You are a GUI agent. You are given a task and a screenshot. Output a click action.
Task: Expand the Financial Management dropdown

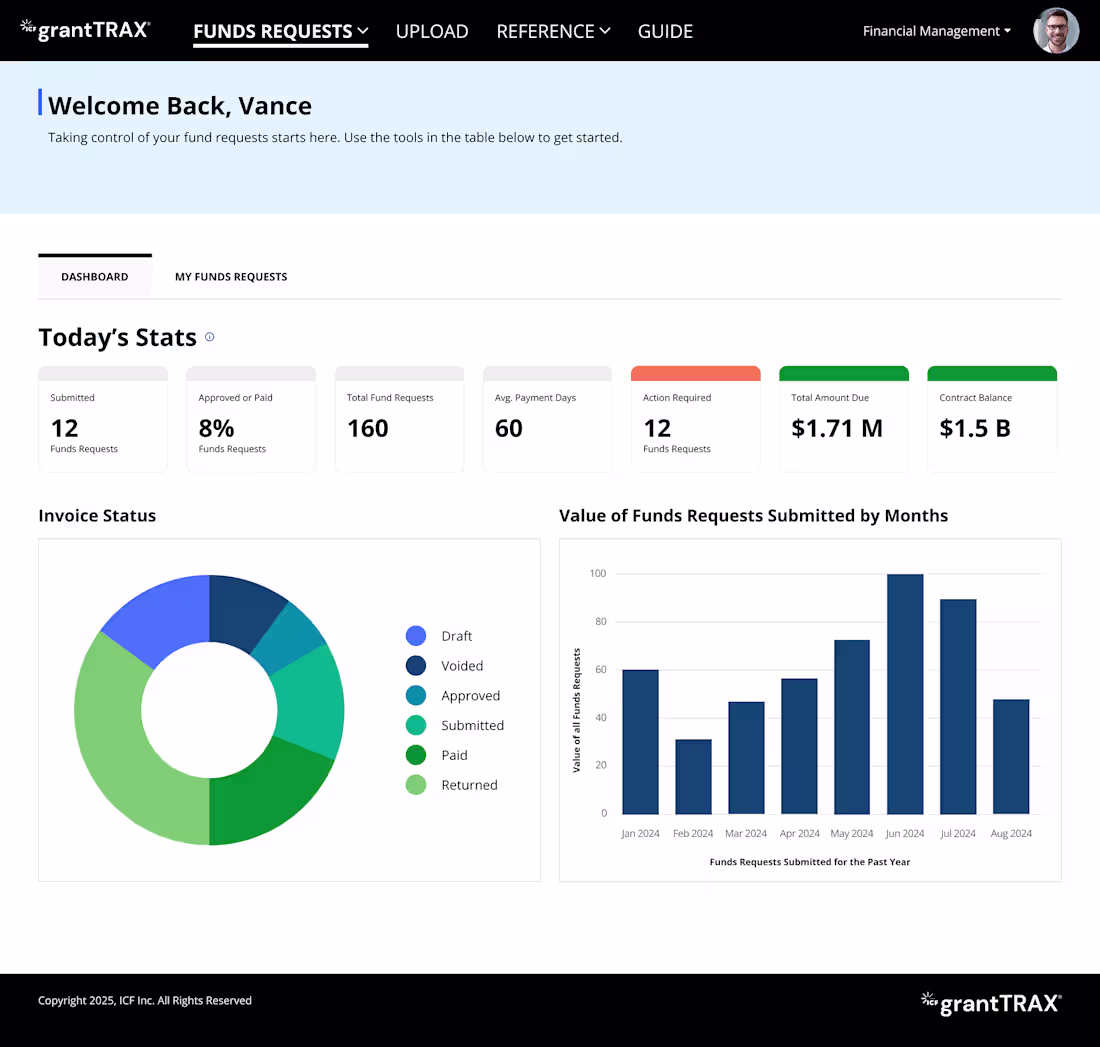(x=936, y=31)
